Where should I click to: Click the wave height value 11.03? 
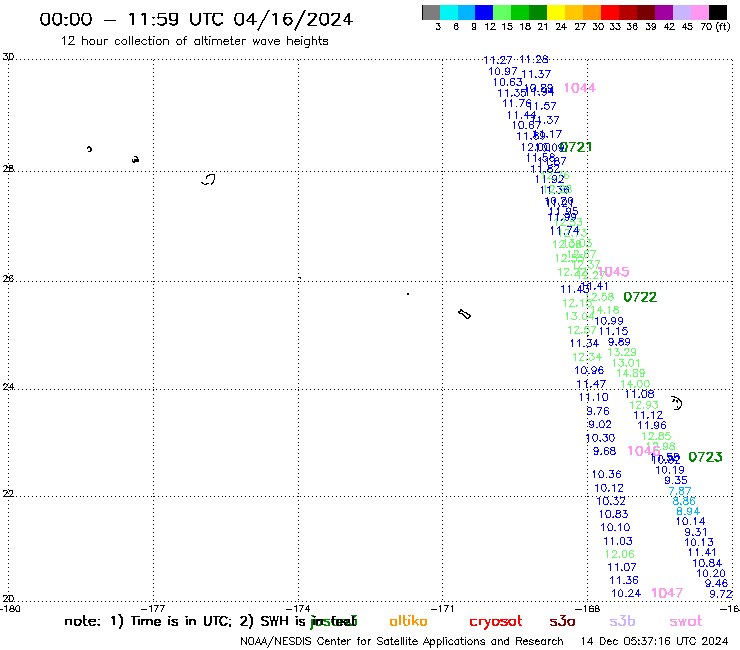[x=618, y=541]
